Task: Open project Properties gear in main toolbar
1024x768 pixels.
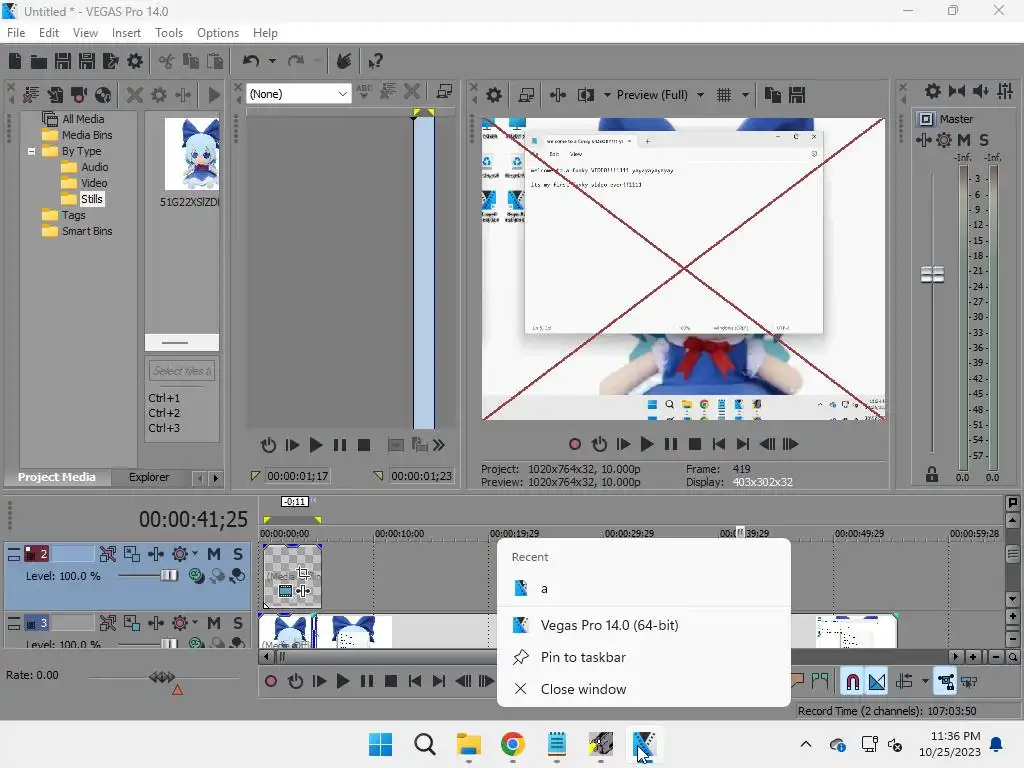Action: click(x=135, y=61)
